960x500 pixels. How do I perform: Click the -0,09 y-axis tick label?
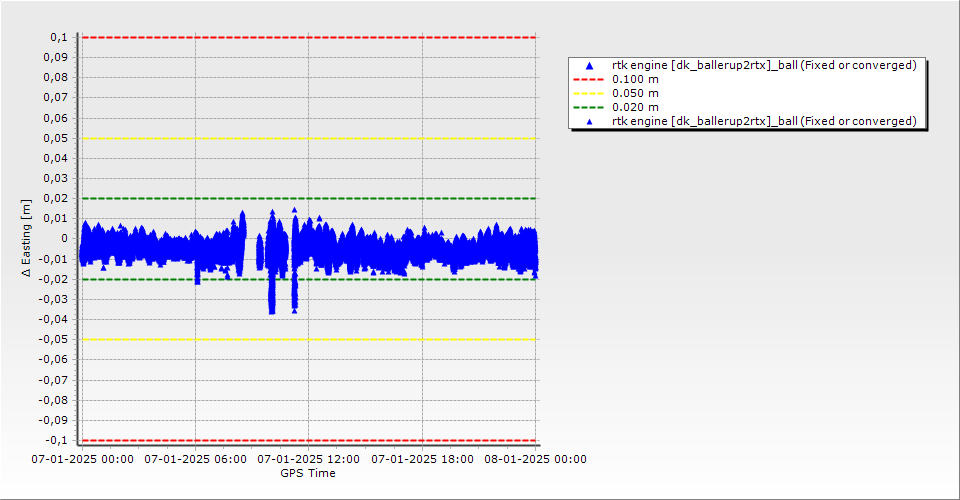tap(54, 420)
